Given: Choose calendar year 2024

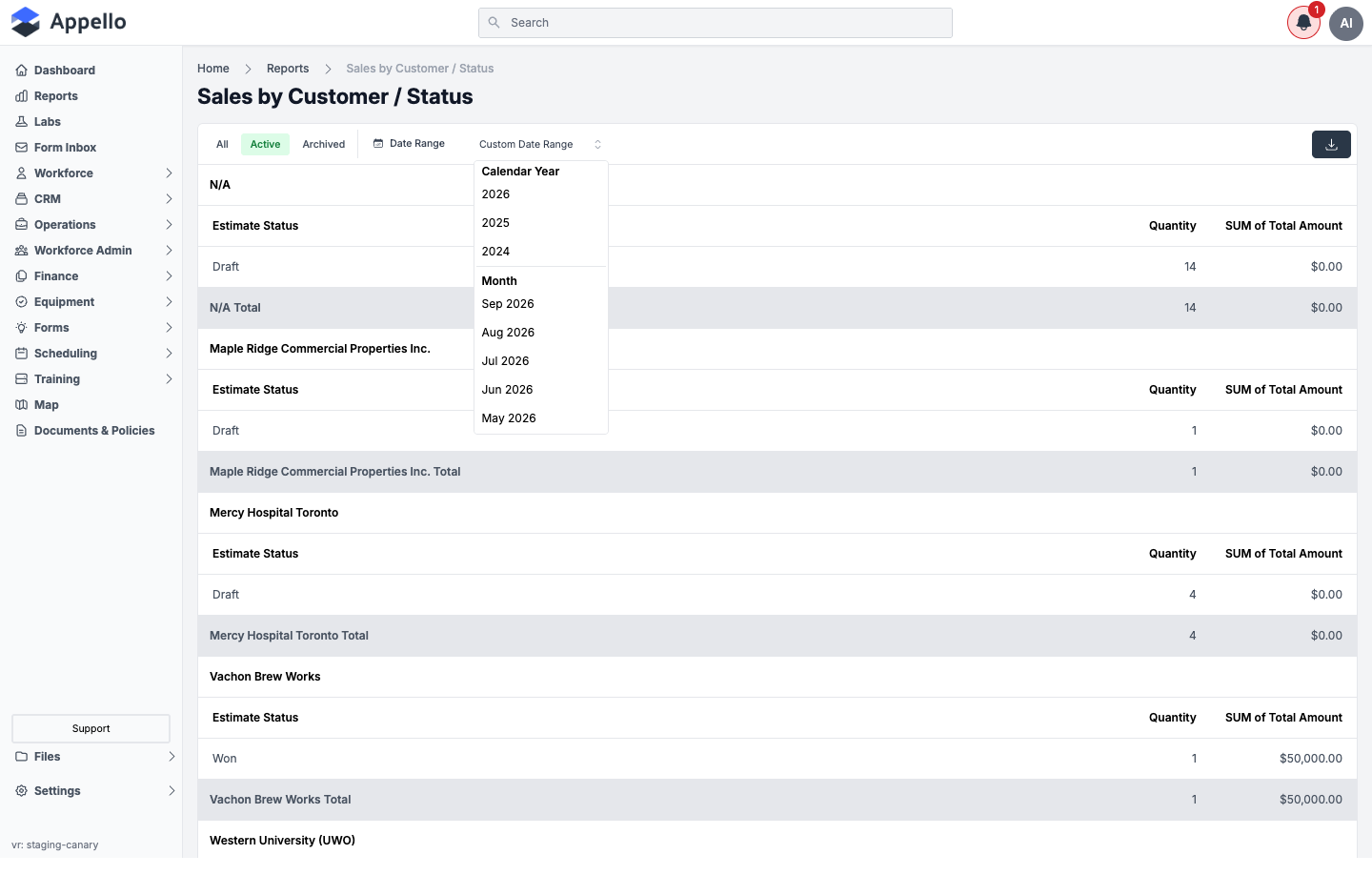Looking at the screenshot, I should pos(540,252).
